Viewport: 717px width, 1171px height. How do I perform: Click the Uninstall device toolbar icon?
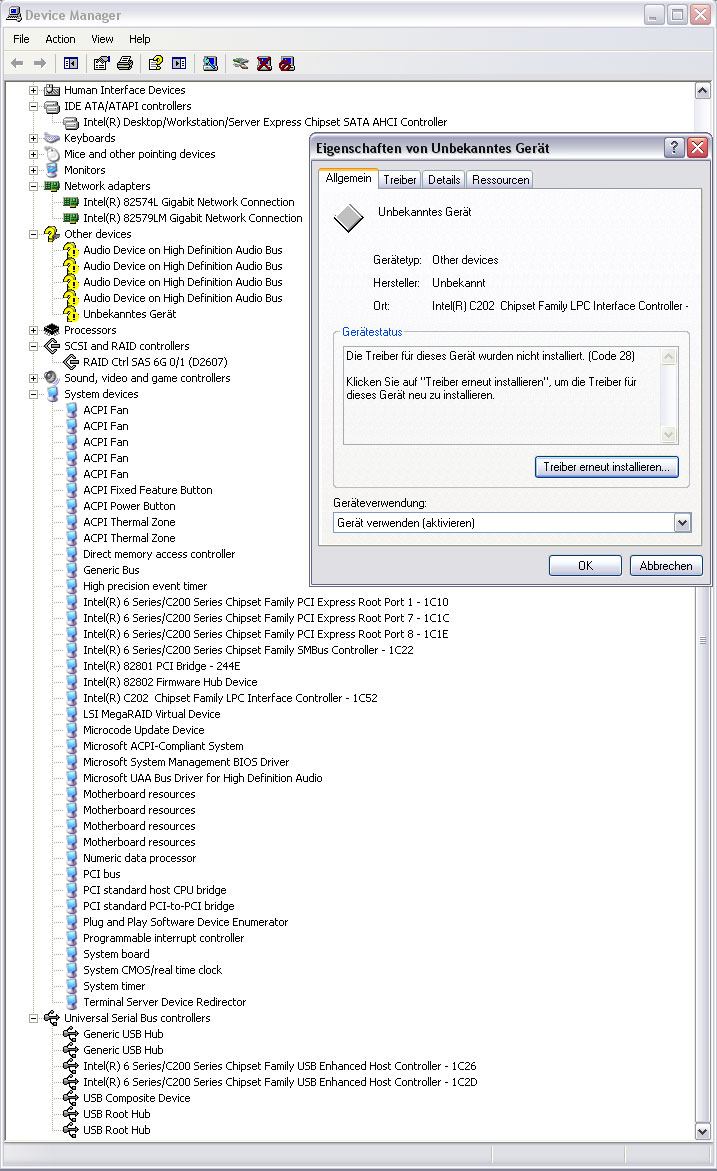coord(264,63)
